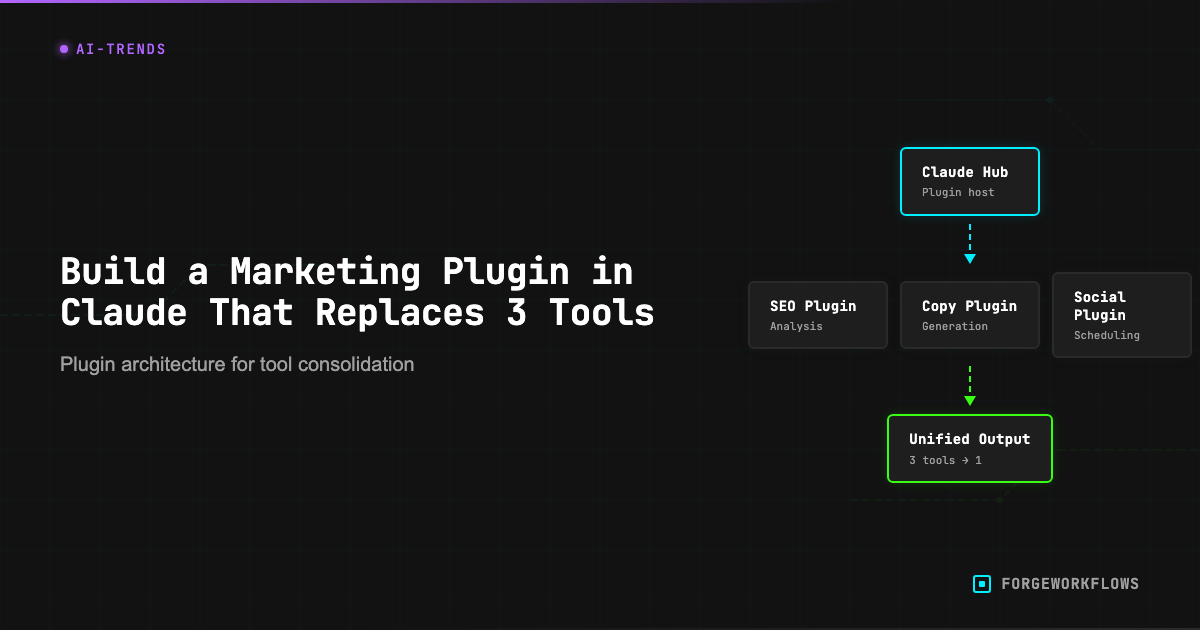This screenshot has width=1200, height=630.
Task: Toggle the Unified Output node highlight
Action: coord(970,448)
